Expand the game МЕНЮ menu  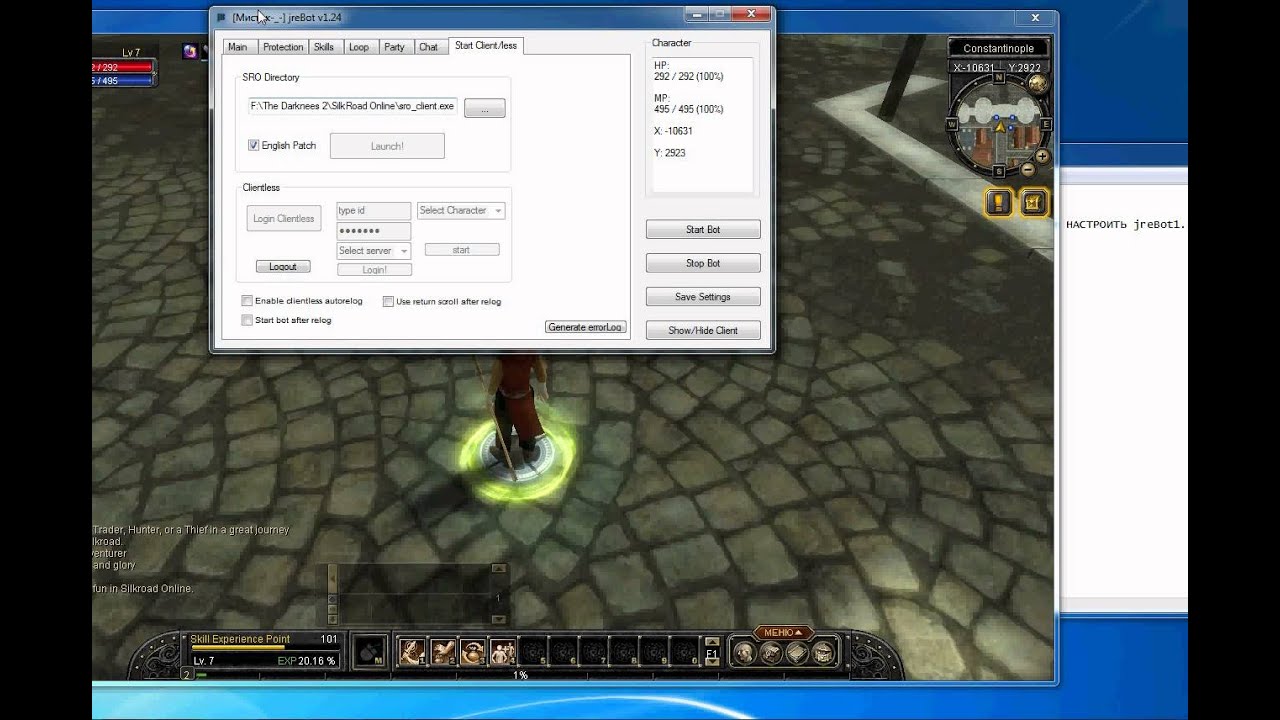pyautogui.click(x=782, y=632)
